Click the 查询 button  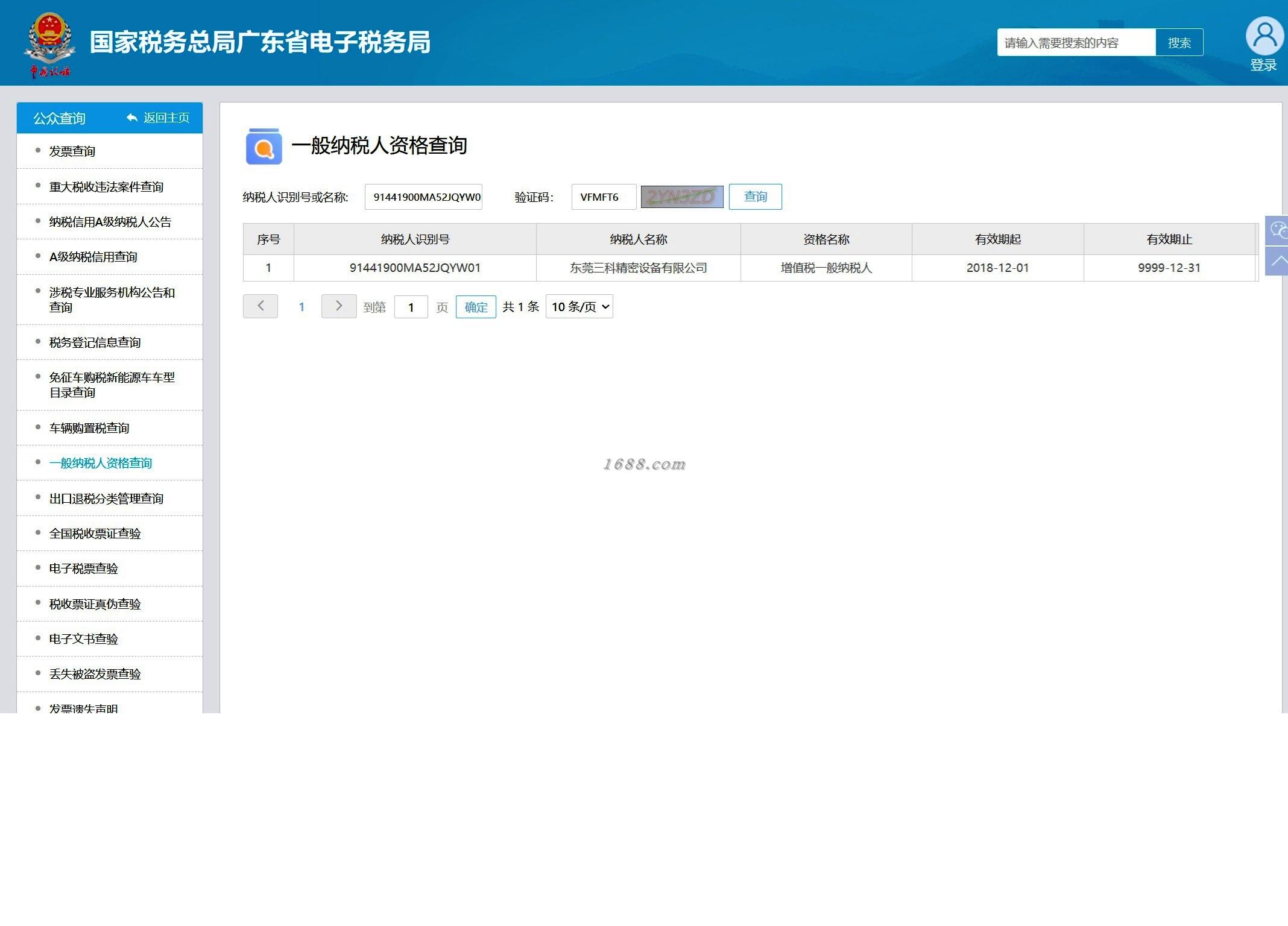click(755, 197)
